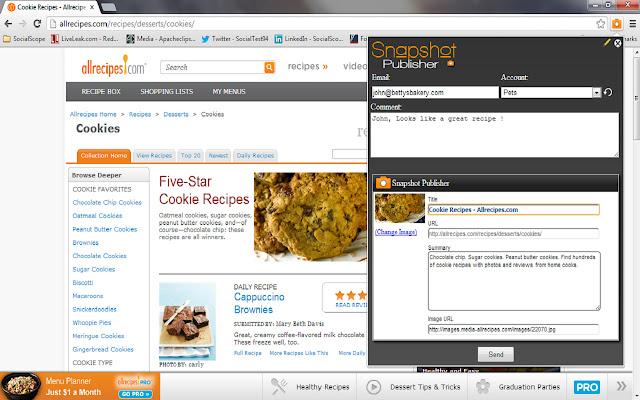Open the LinkedIn - SocialSco bookmark
Viewport: 640px width, 400px height.
309,39
